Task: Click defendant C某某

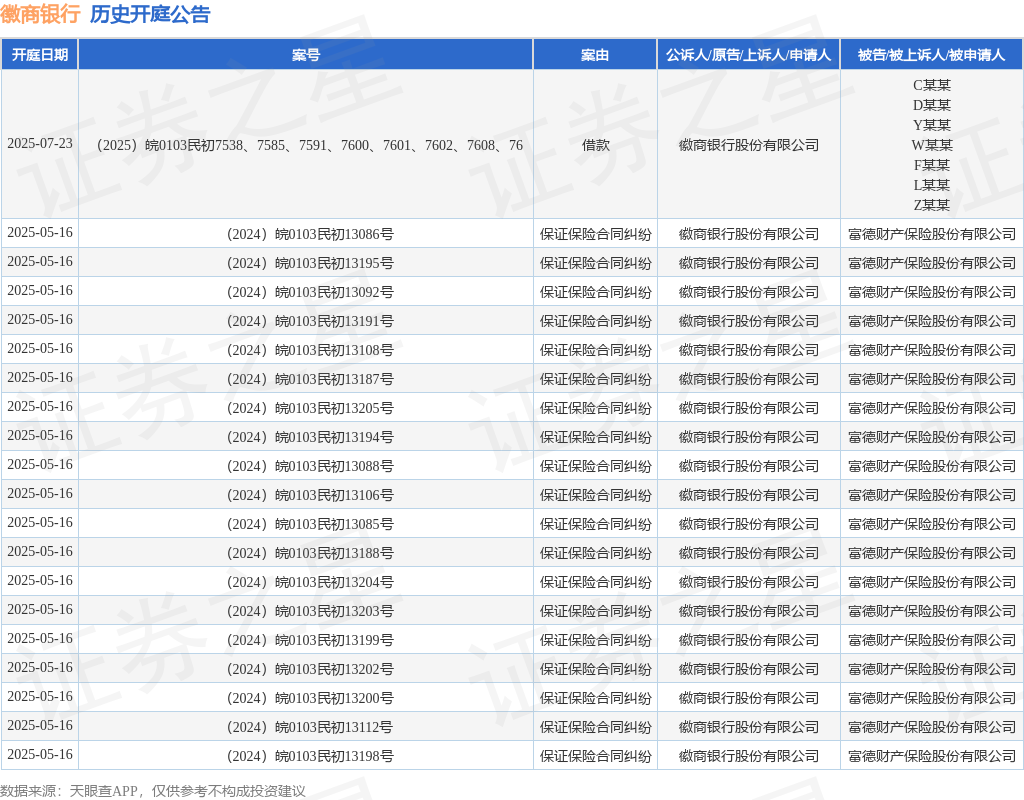Action: tap(932, 85)
